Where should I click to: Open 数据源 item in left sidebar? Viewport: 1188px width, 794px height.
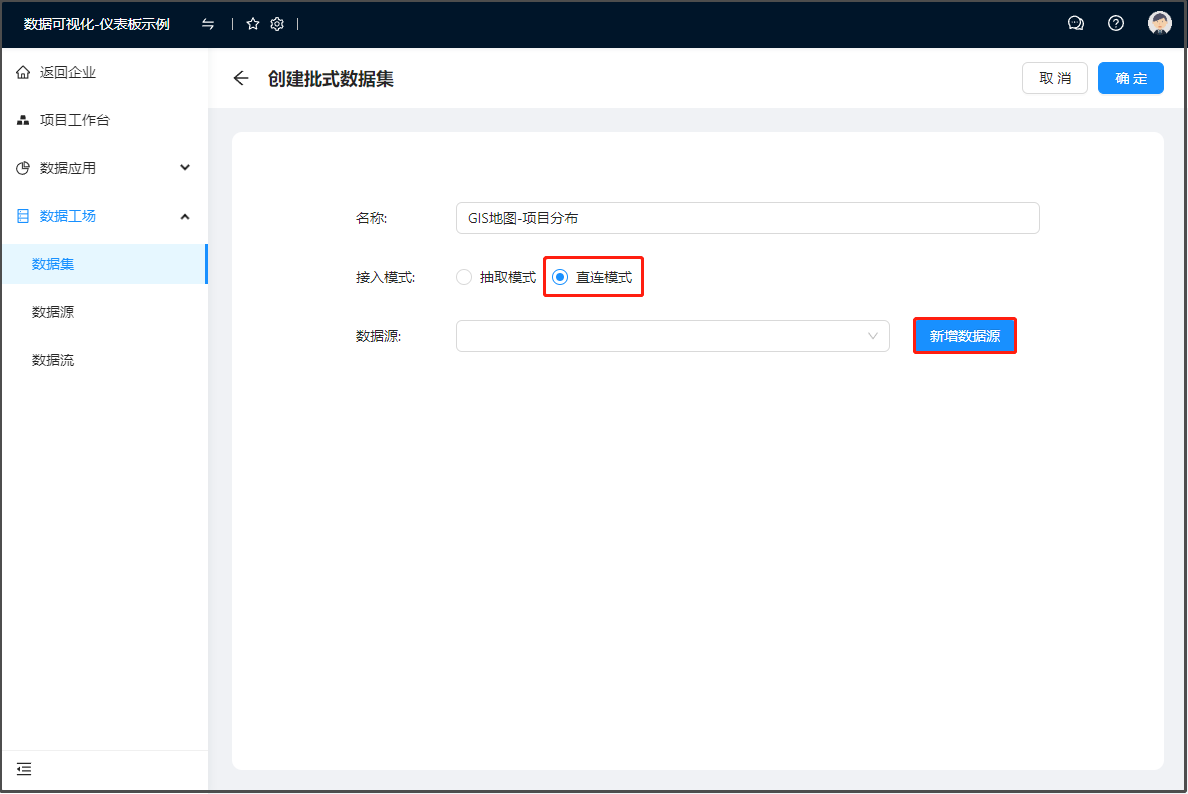[53, 312]
